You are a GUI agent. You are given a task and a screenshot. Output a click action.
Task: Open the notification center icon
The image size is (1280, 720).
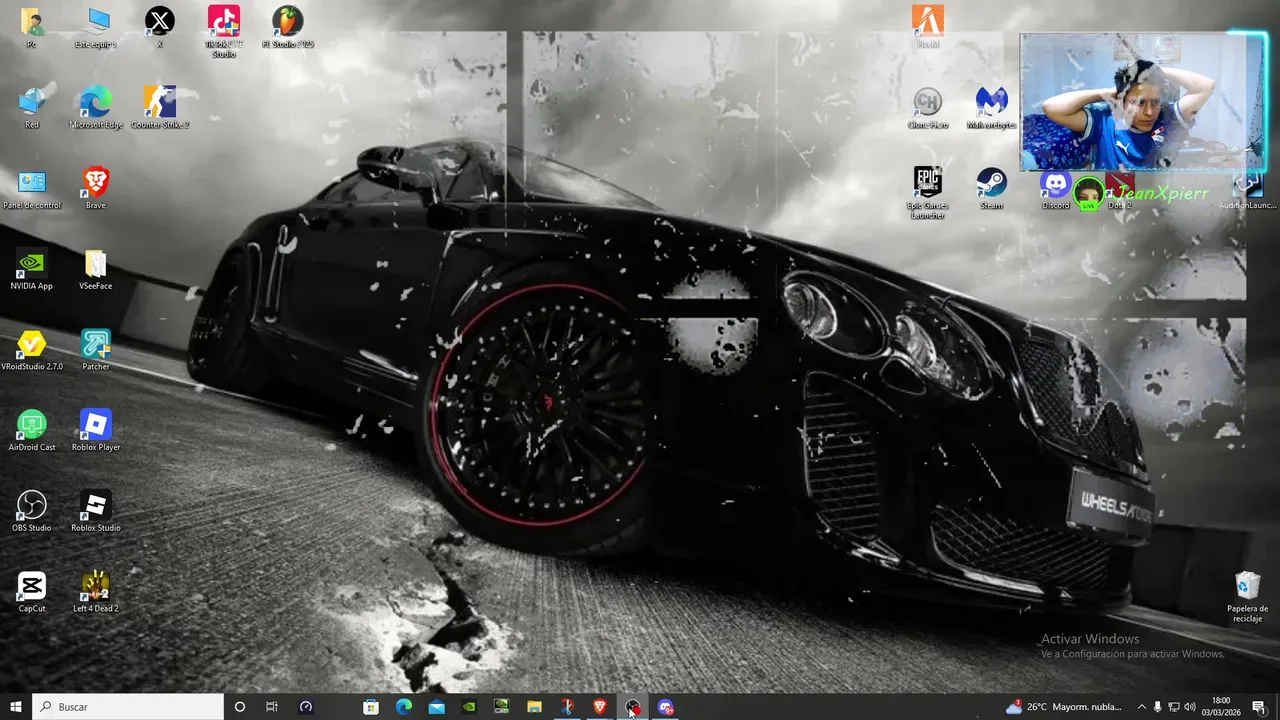(1259, 707)
